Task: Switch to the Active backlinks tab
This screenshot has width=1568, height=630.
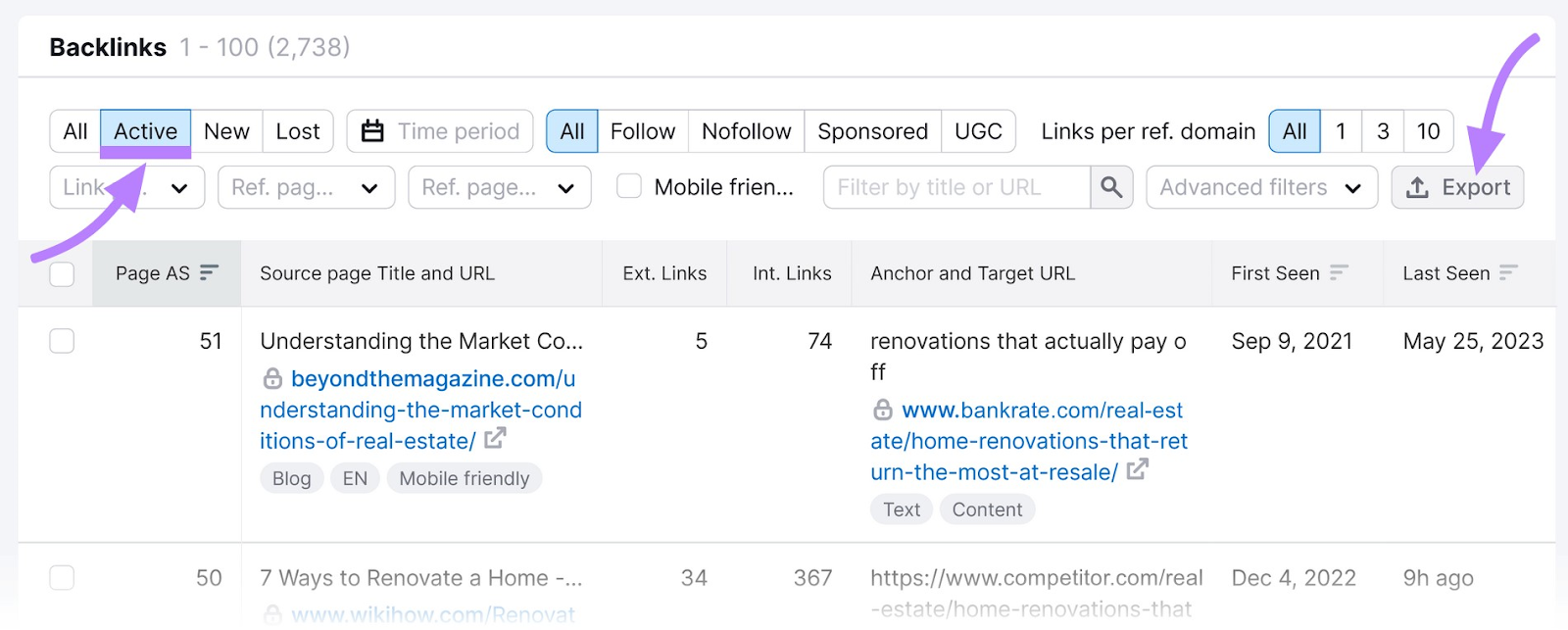Action: point(145,130)
